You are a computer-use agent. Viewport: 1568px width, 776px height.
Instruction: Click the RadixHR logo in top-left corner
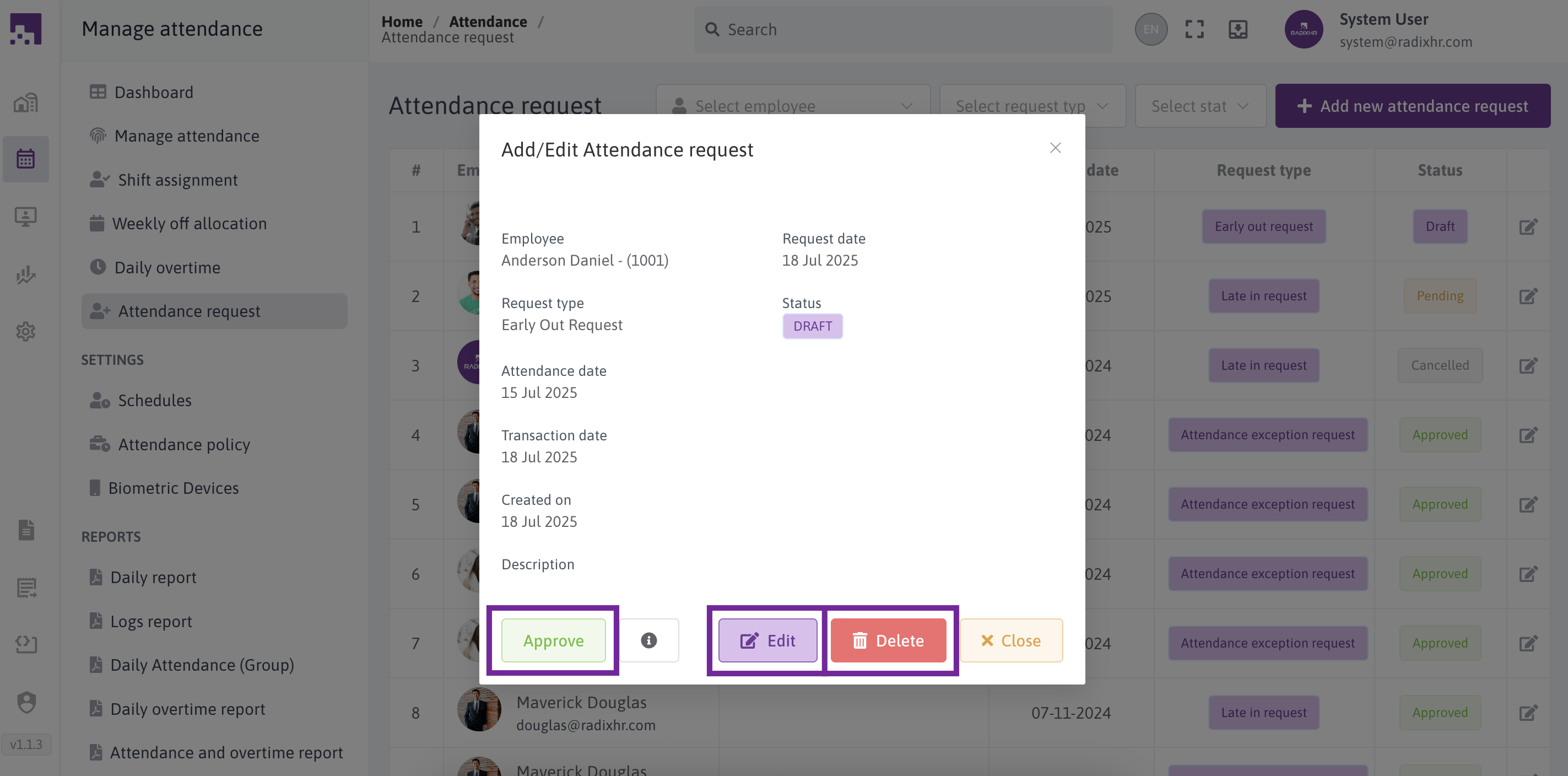point(25,29)
